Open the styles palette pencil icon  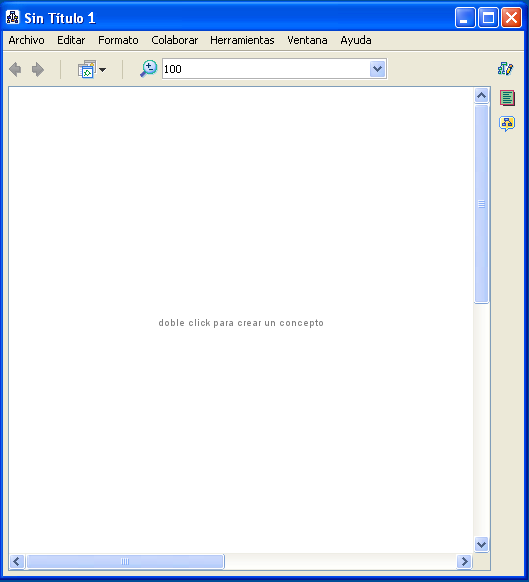click(506, 69)
